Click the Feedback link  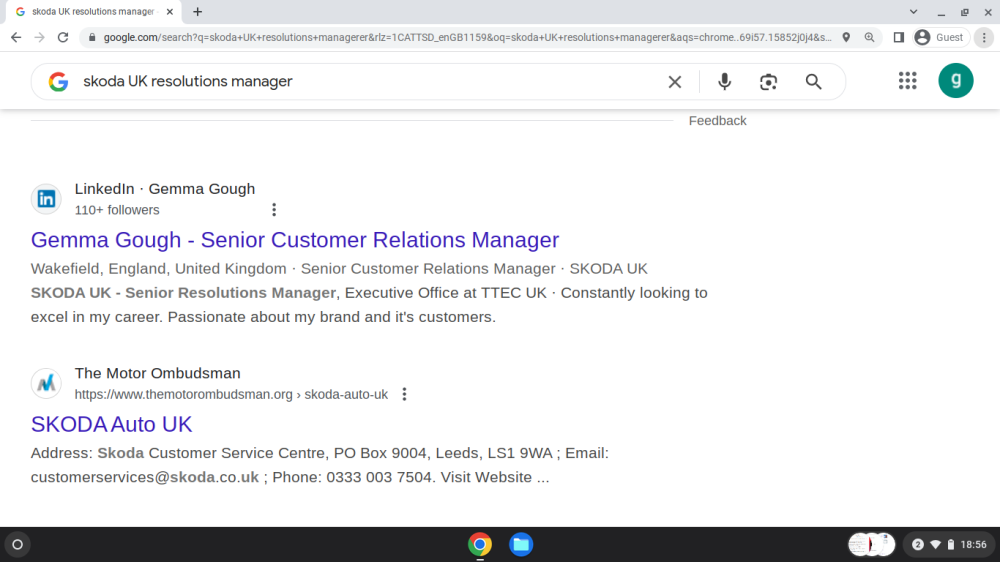[717, 121]
